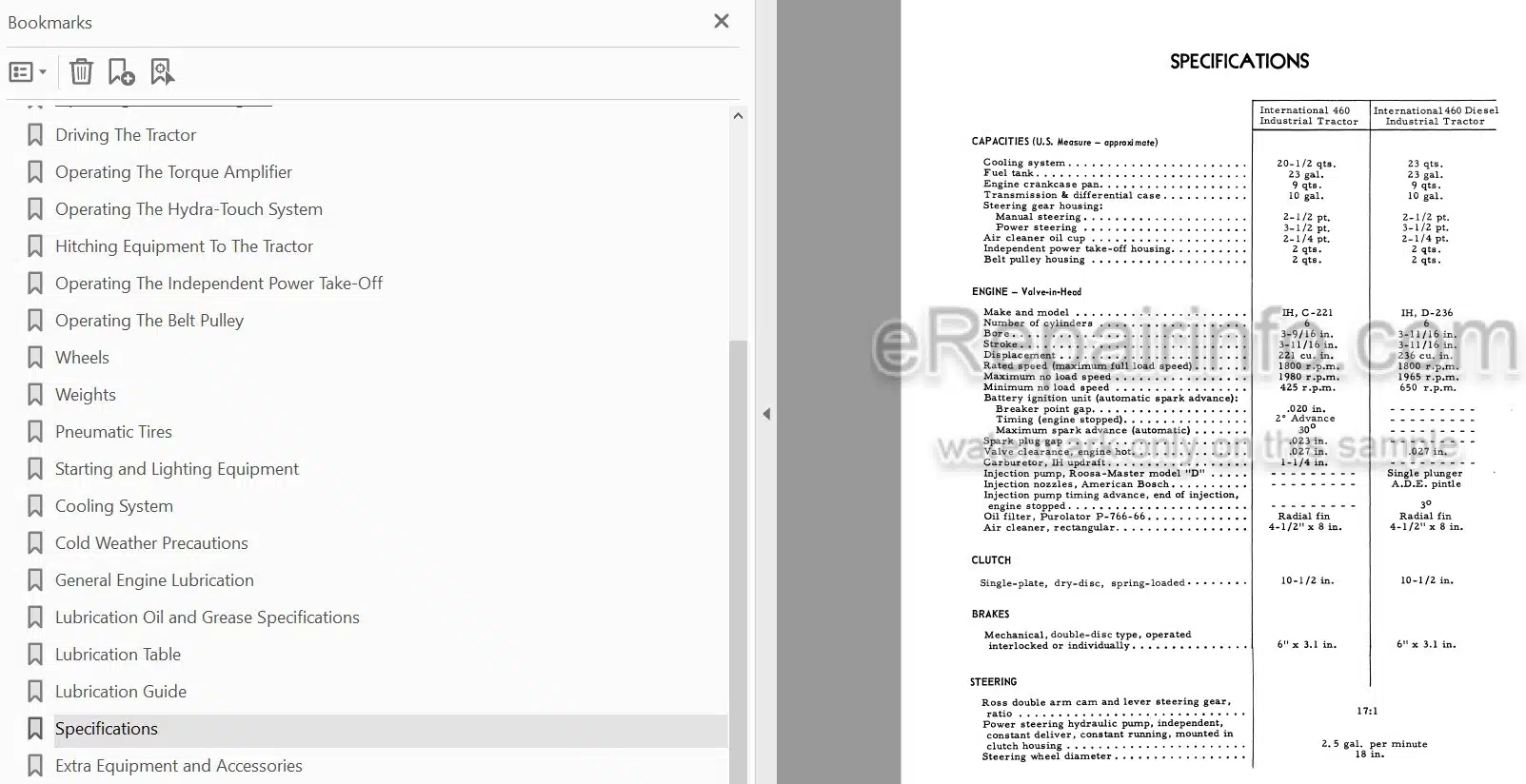Delete the selected bookmark with trash icon
The width and height of the screenshot is (1526, 784).
pos(82,72)
